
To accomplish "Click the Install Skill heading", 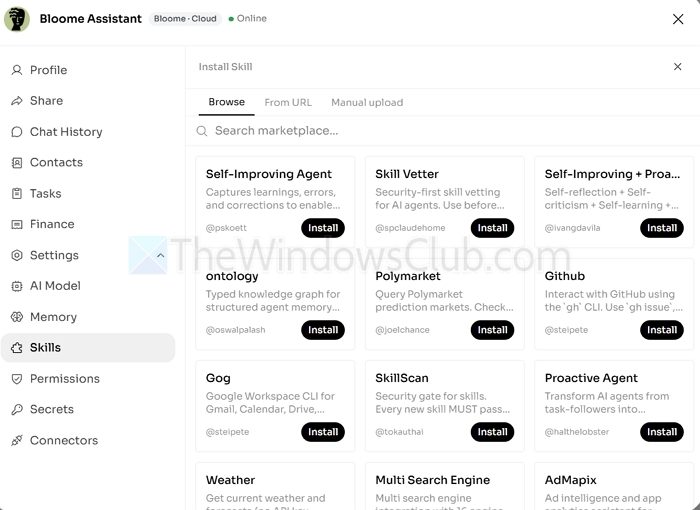I will (x=225, y=67).
